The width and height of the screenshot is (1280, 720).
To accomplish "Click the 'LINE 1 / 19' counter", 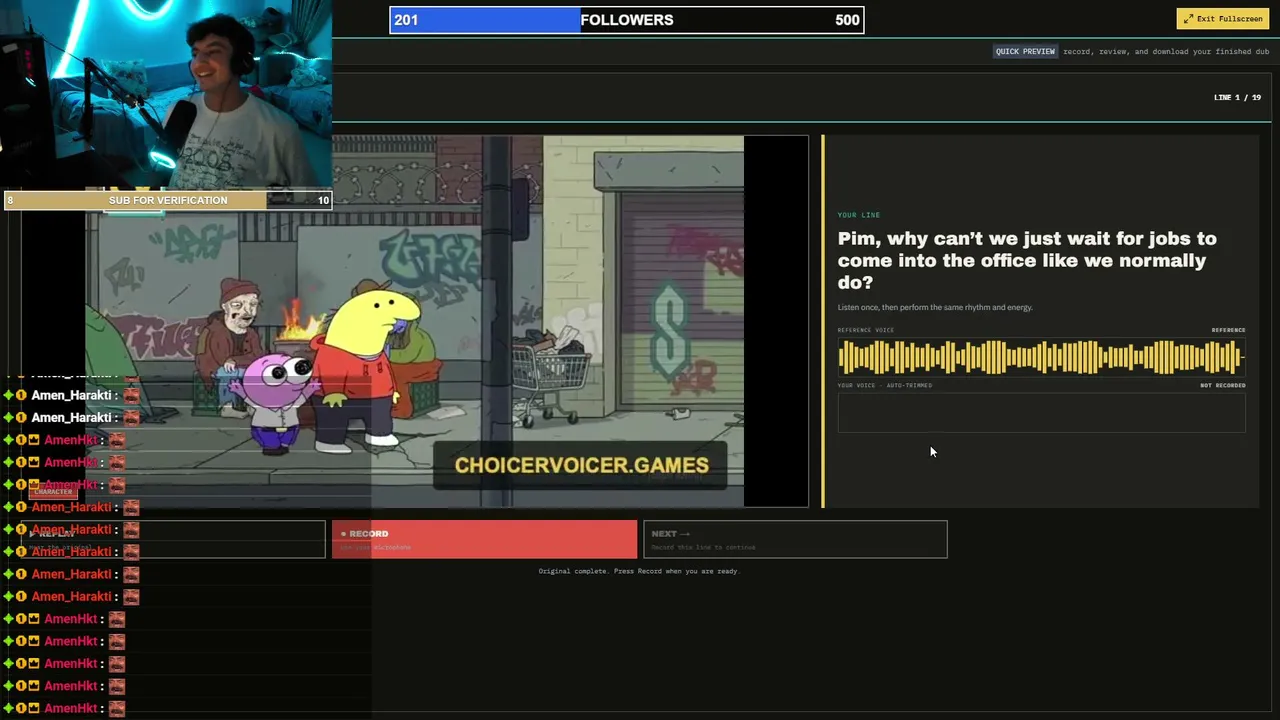I will pos(1237,97).
